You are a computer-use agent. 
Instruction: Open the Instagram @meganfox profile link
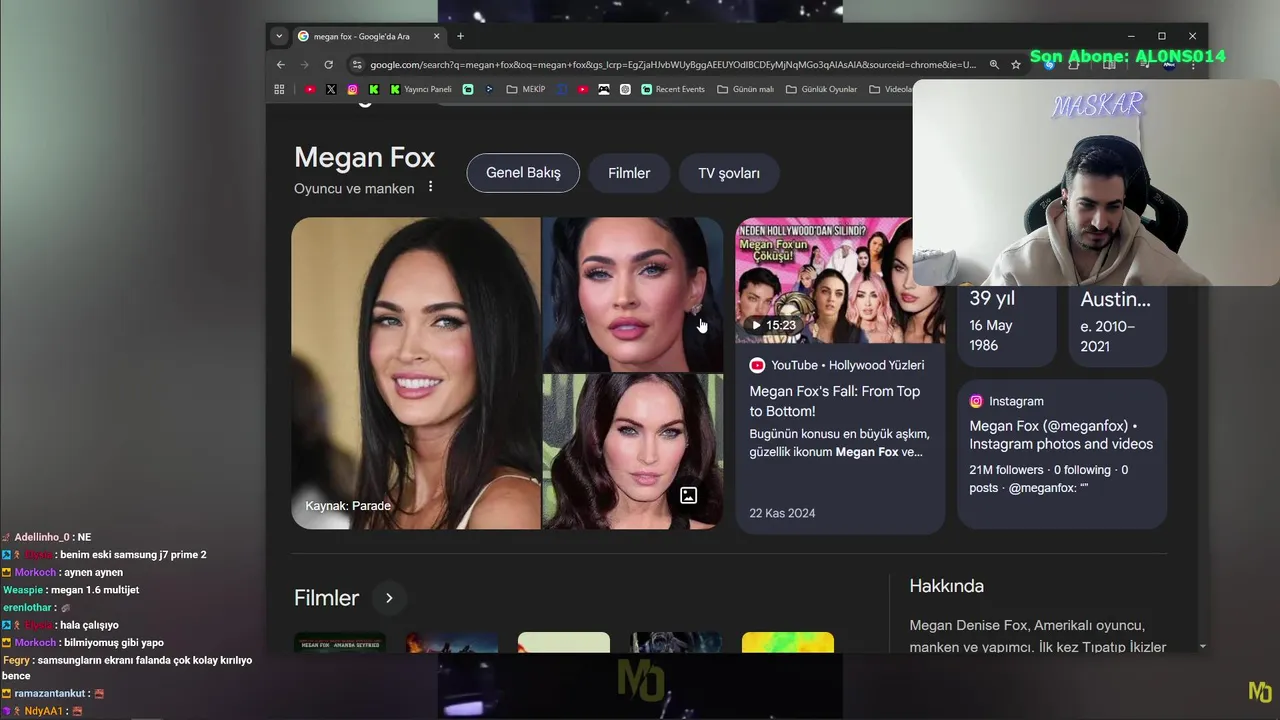point(1061,435)
